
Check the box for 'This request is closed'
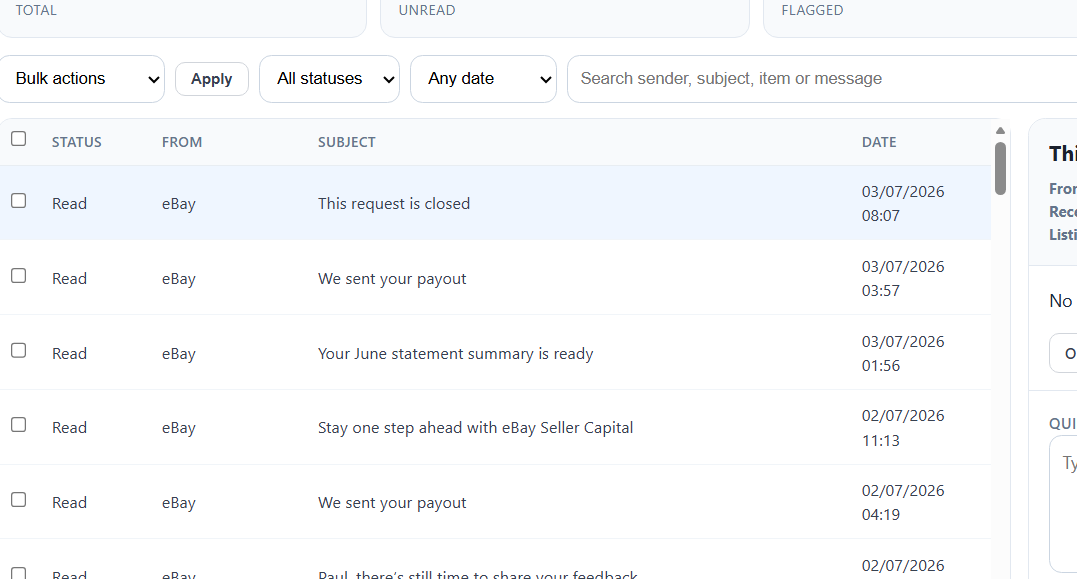[x=19, y=201]
